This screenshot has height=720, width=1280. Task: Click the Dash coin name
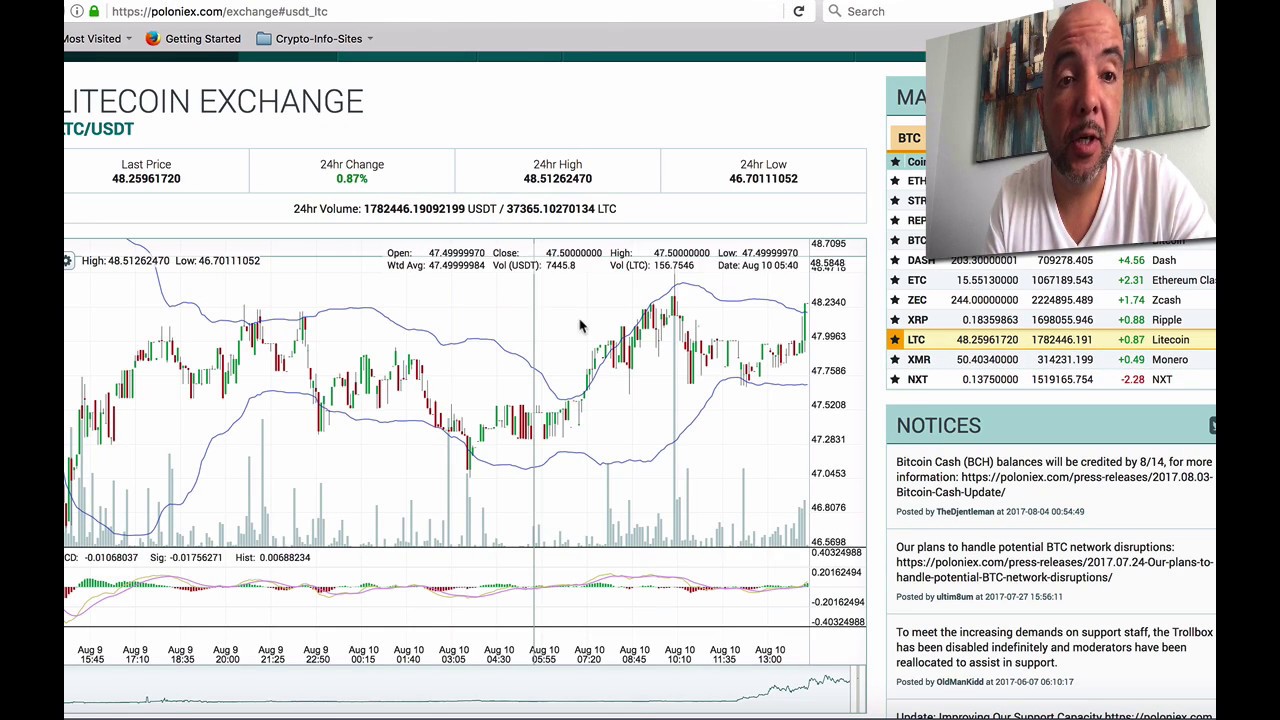click(1164, 260)
